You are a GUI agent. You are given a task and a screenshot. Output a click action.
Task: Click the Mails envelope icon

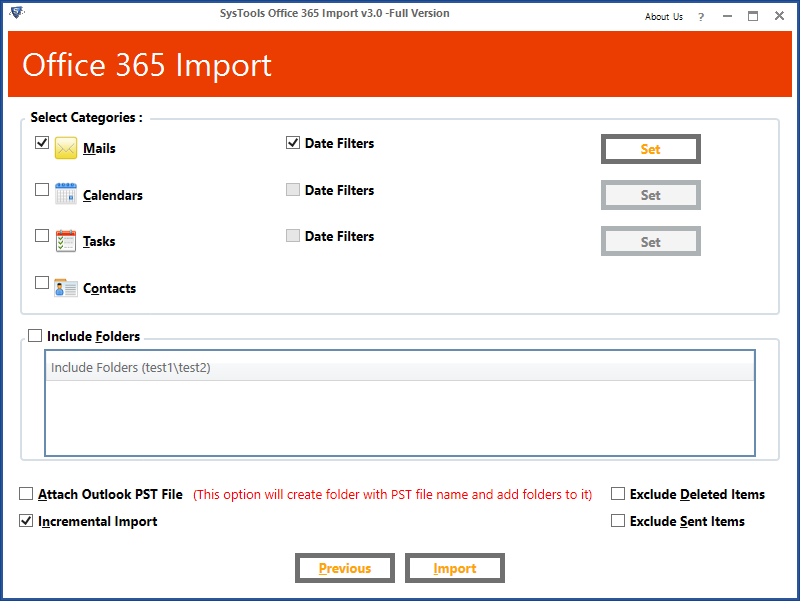click(x=66, y=148)
